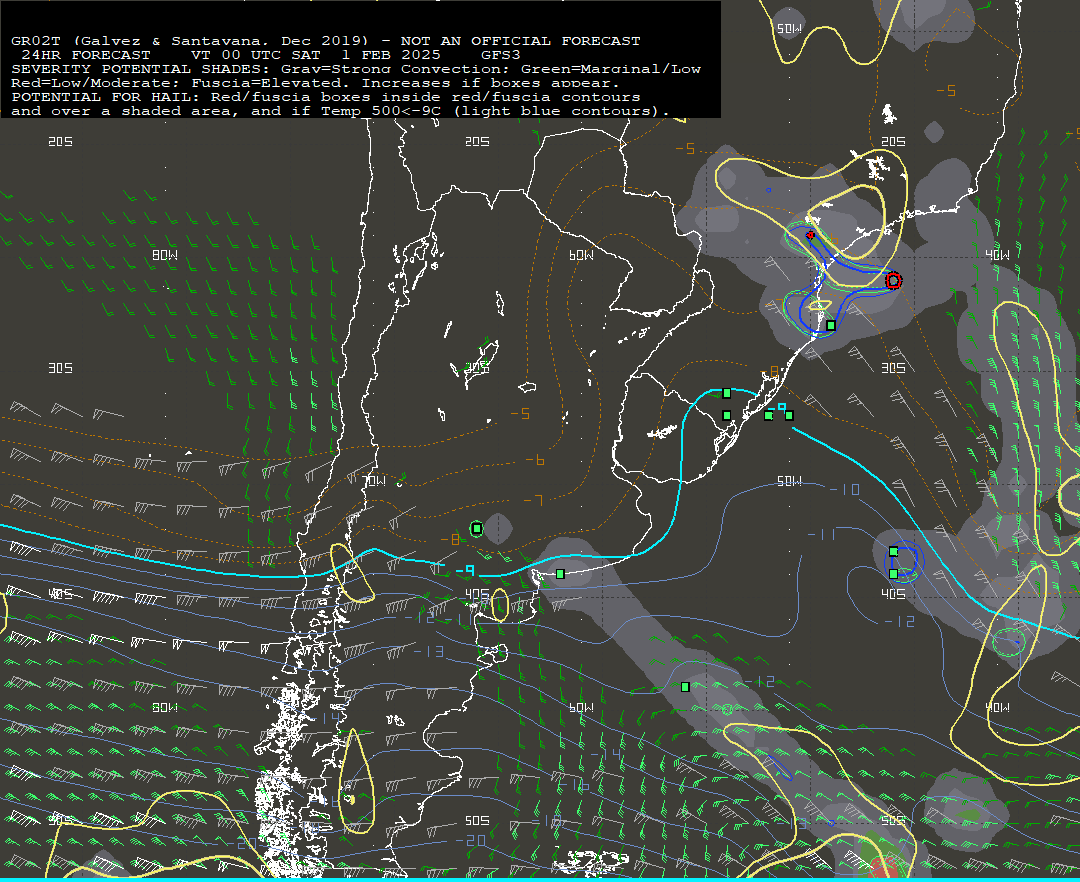Click the yellow oval contour over southern Chile near 50S

(358, 782)
